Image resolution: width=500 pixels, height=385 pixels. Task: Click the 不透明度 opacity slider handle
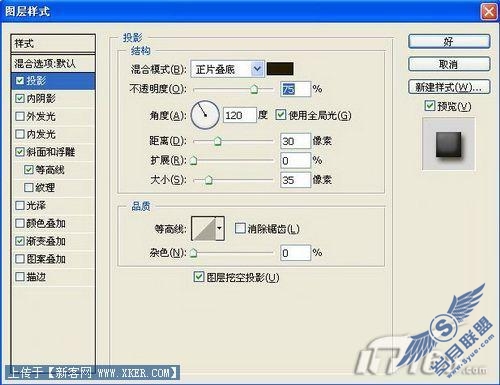point(254,89)
